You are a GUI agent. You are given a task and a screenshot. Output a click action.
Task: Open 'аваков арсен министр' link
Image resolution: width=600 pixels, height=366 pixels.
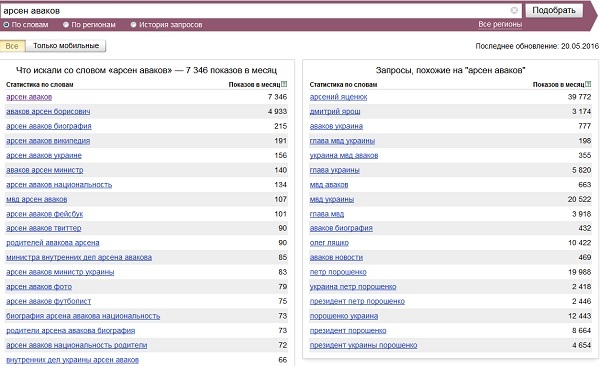(x=44, y=170)
